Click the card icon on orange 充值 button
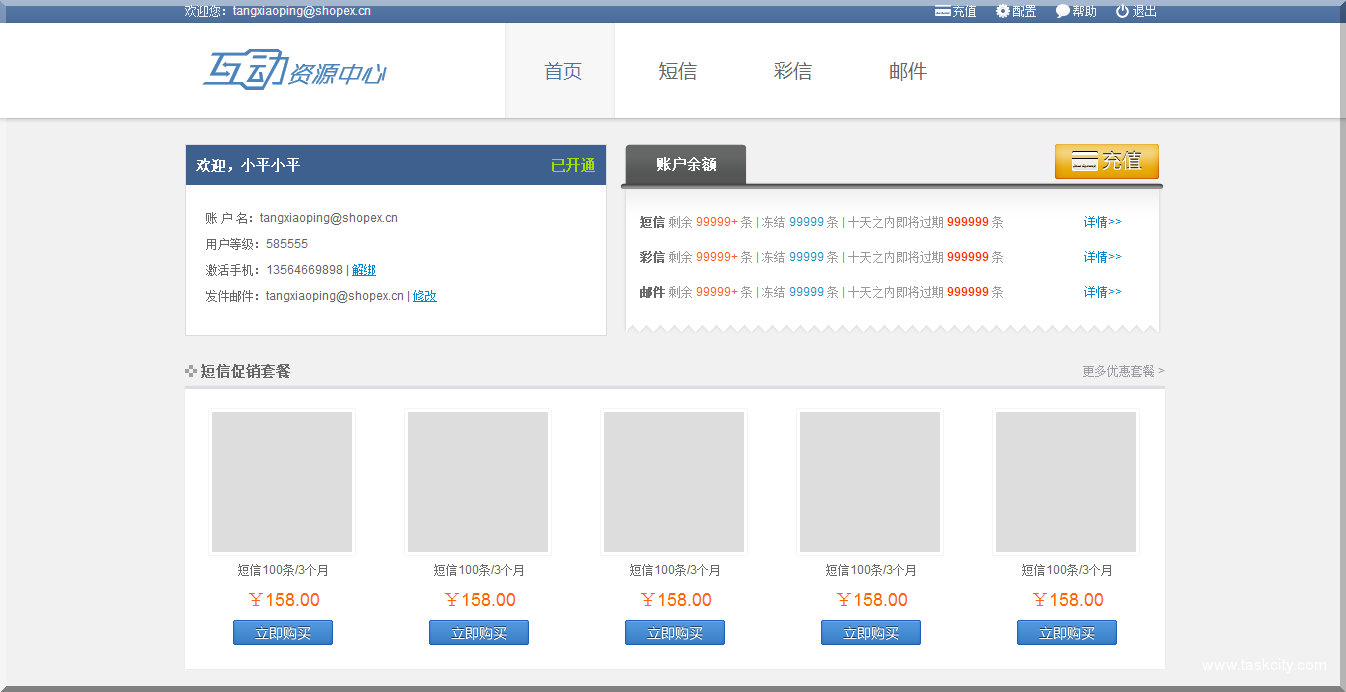Screen dimensions: 1346x692 click(1084, 161)
